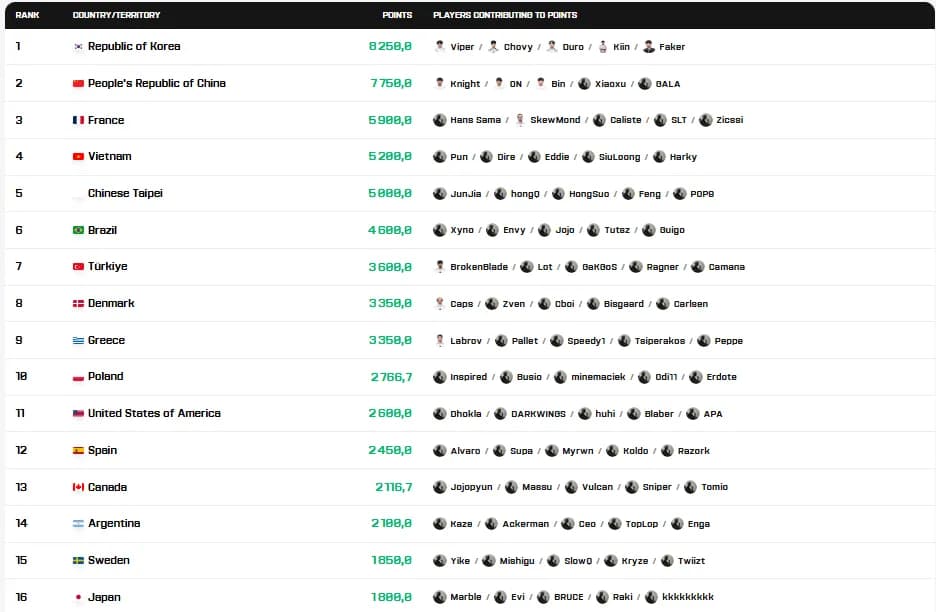This screenshot has width=936, height=612.
Task: Click Korea's points value 8250,0
Action: [390, 46]
